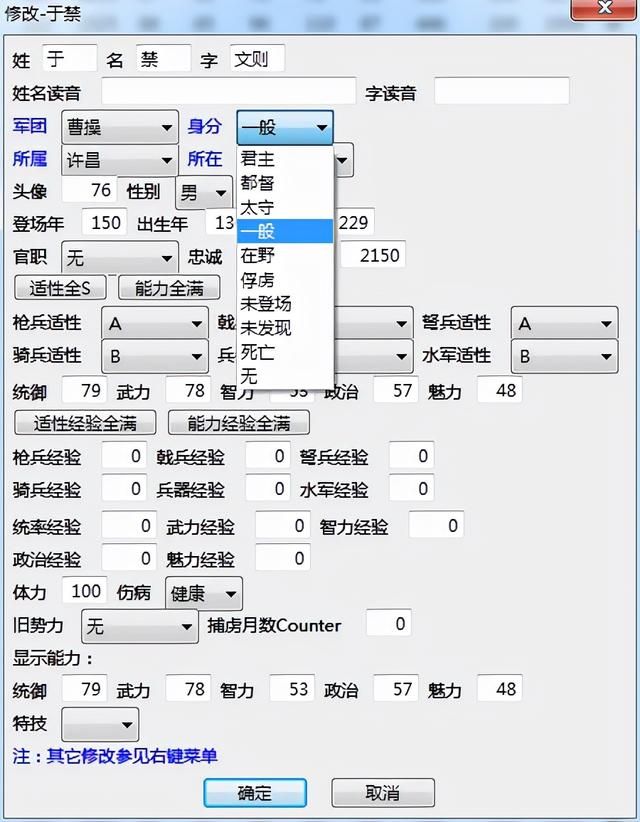Click the 能力全满 button
The width and height of the screenshot is (640, 822).
169,288
